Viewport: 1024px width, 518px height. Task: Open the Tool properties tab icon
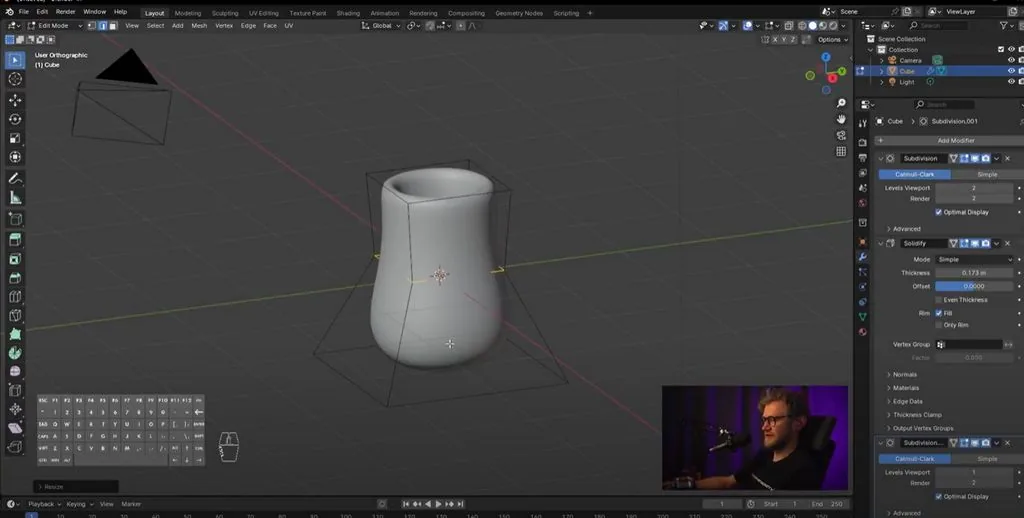[863, 123]
